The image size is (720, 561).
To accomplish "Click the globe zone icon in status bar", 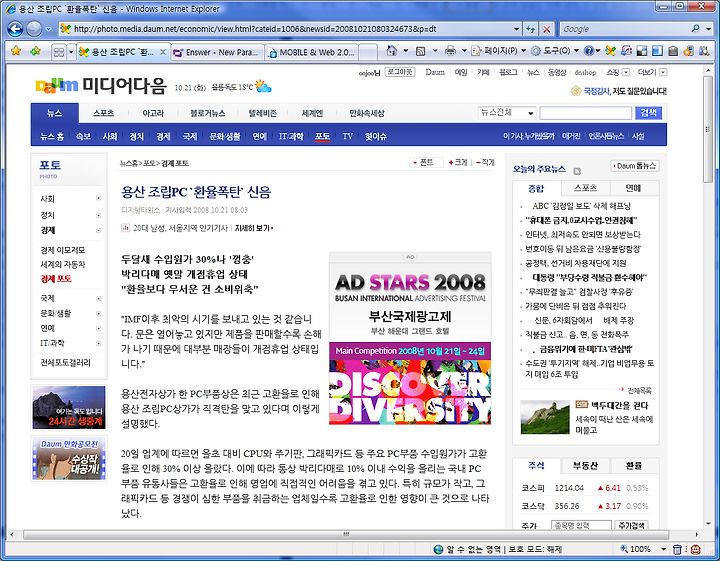I will coord(439,549).
